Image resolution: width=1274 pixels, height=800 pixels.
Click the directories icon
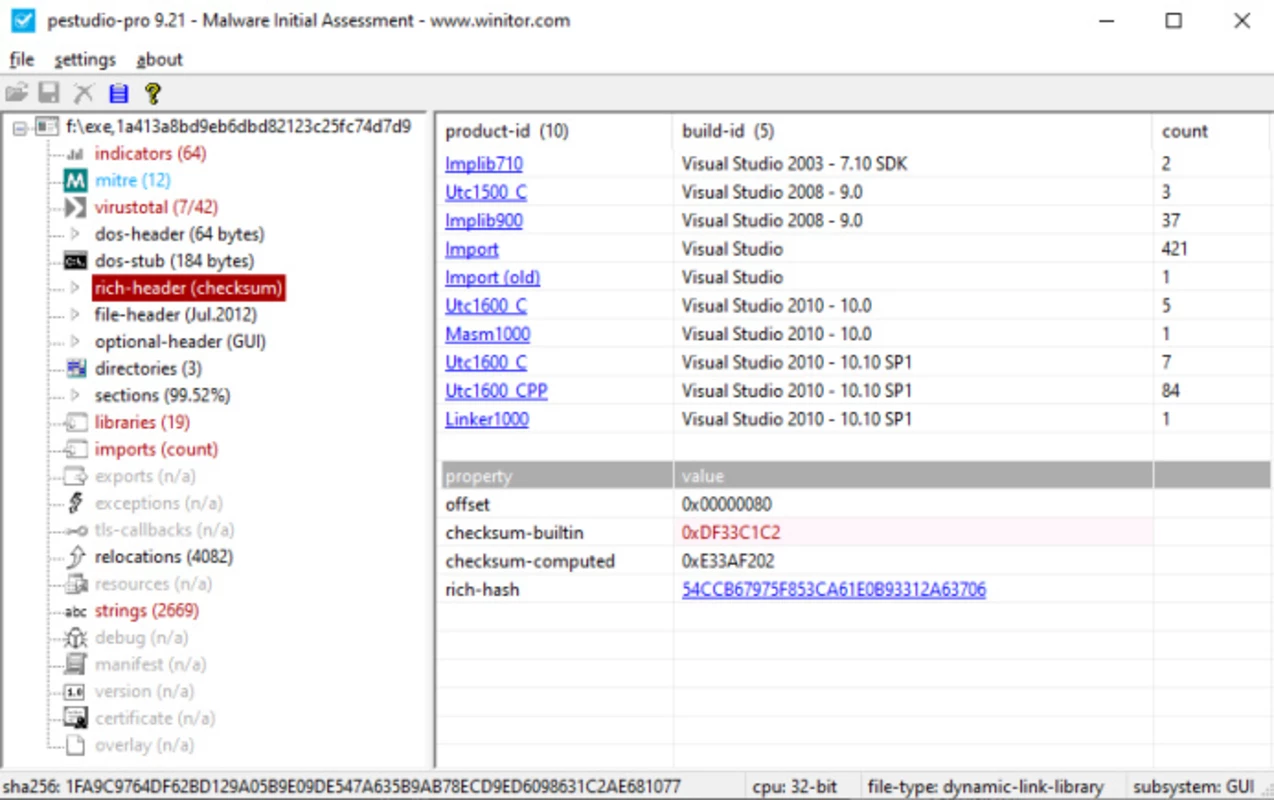[75, 369]
